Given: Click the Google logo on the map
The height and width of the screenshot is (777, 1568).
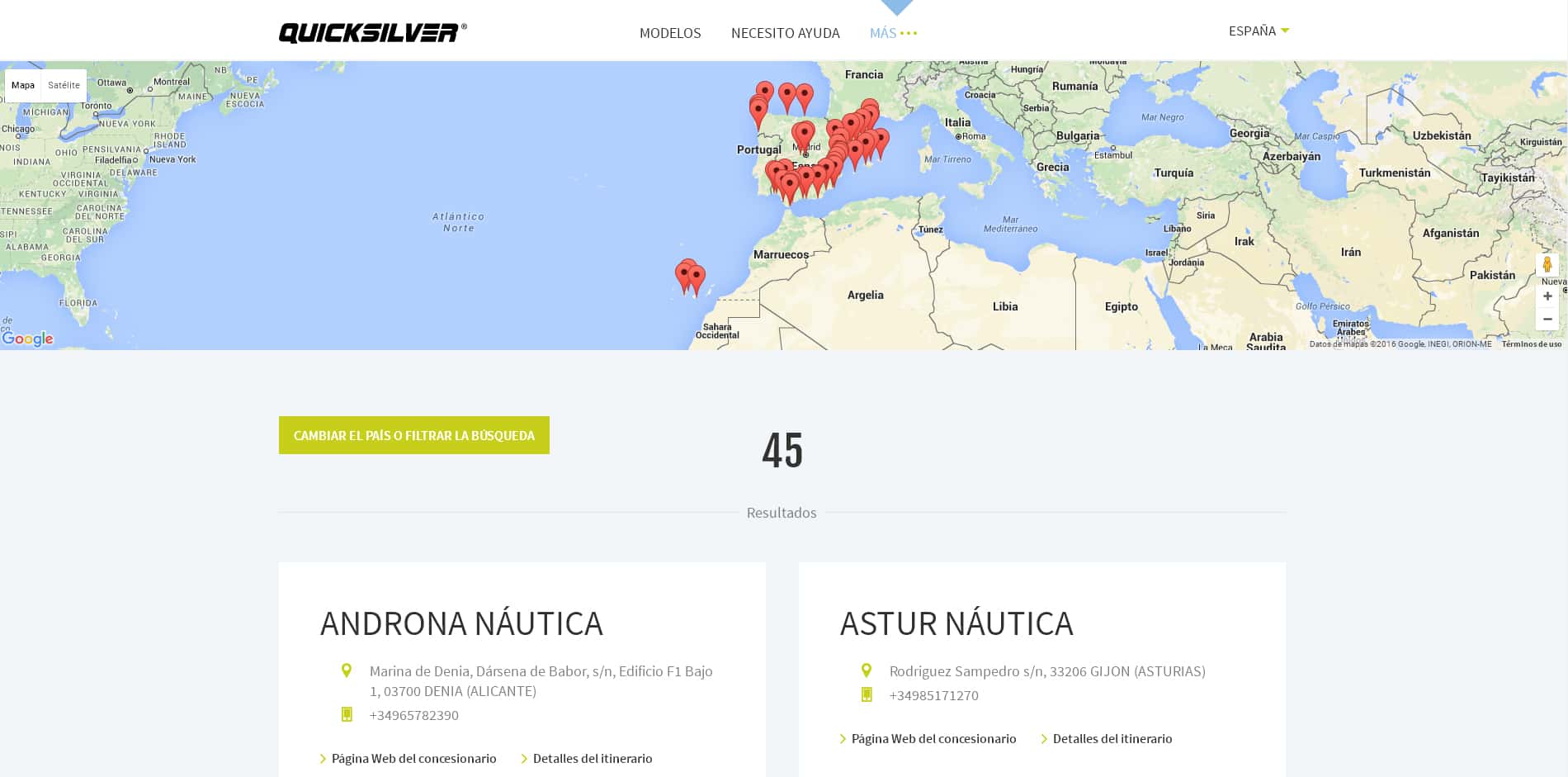Looking at the screenshot, I should (x=27, y=339).
